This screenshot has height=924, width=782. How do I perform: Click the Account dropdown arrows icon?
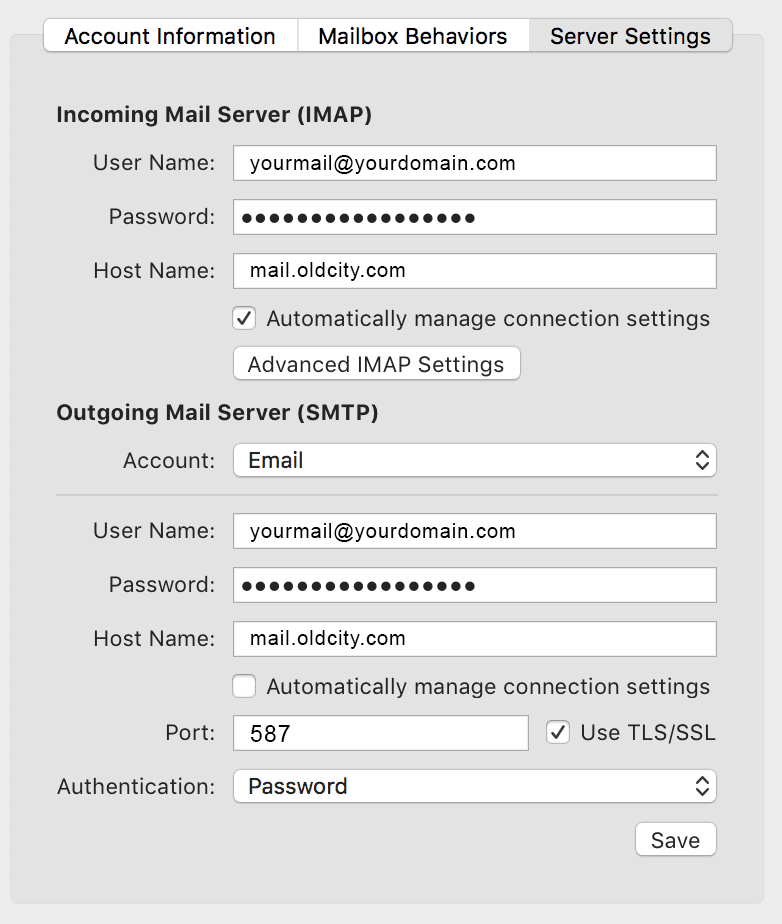(702, 461)
